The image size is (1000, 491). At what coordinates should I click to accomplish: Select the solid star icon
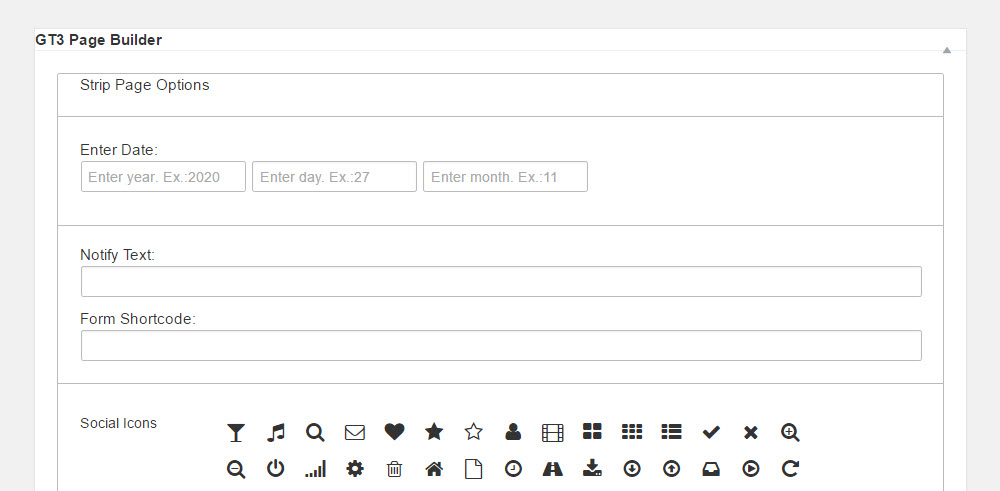pyautogui.click(x=434, y=432)
